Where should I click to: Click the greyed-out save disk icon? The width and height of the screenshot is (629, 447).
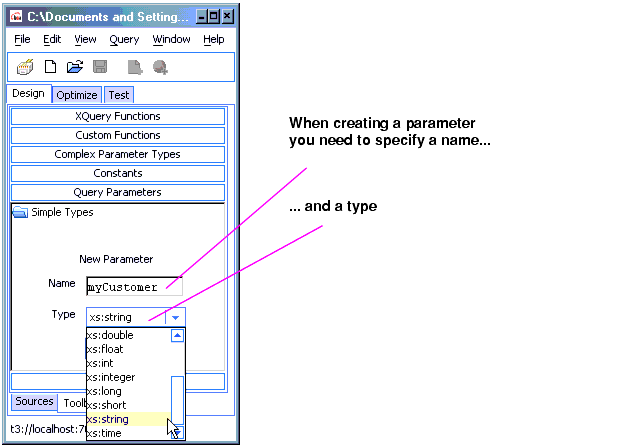click(x=100, y=67)
